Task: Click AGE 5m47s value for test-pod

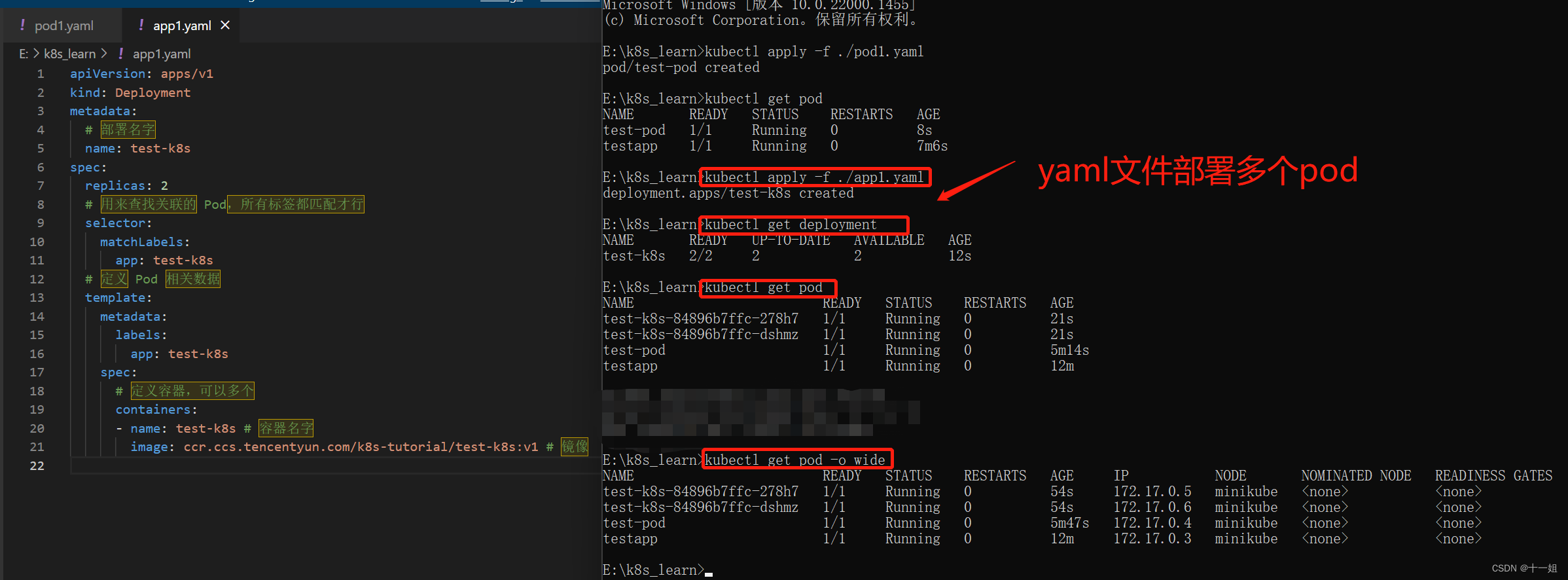Action: point(1070,523)
